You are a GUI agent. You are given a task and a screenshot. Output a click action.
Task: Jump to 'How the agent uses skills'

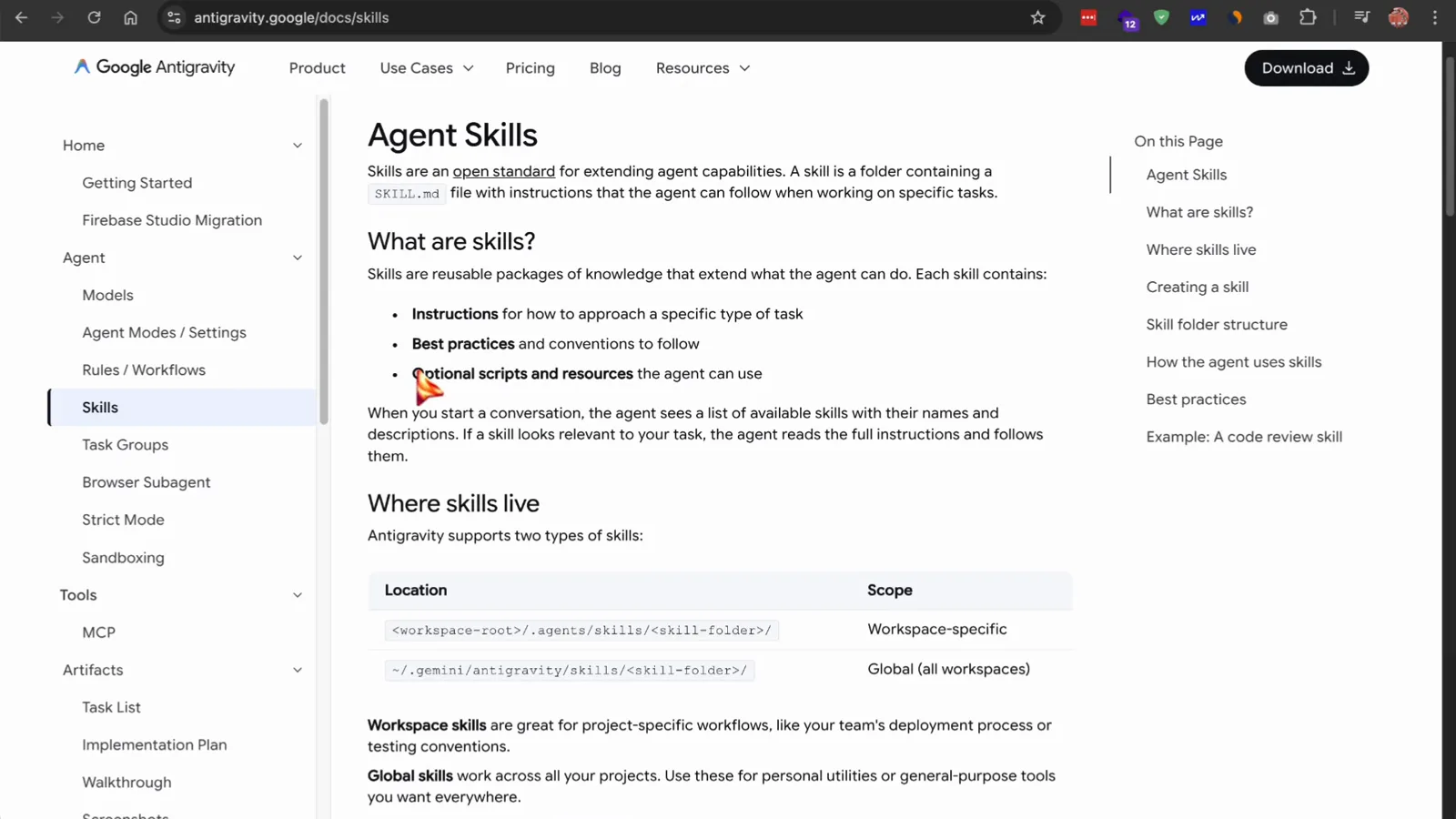tap(1234, 362)
